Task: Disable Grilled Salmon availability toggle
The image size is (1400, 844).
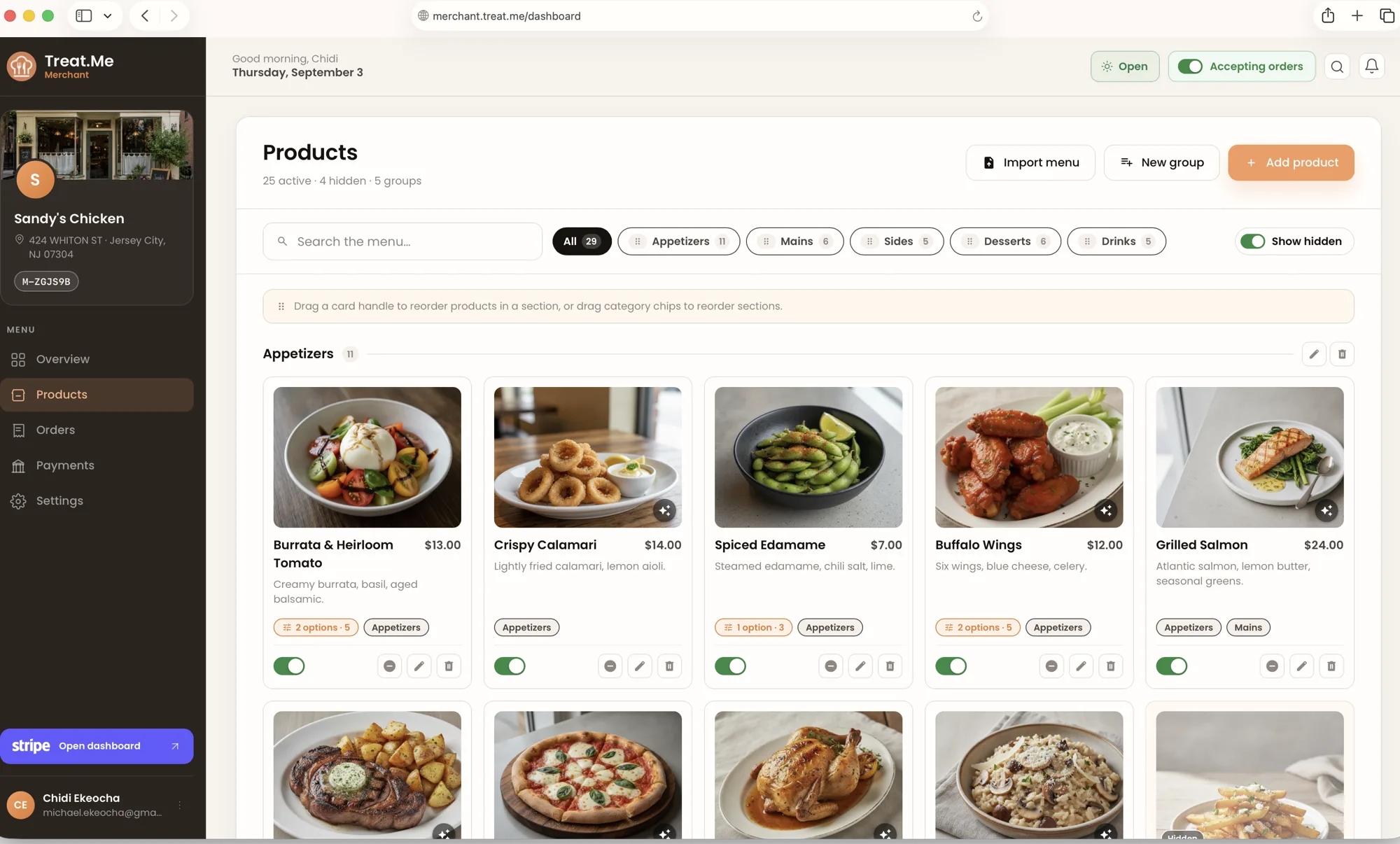Action: 1172,666
